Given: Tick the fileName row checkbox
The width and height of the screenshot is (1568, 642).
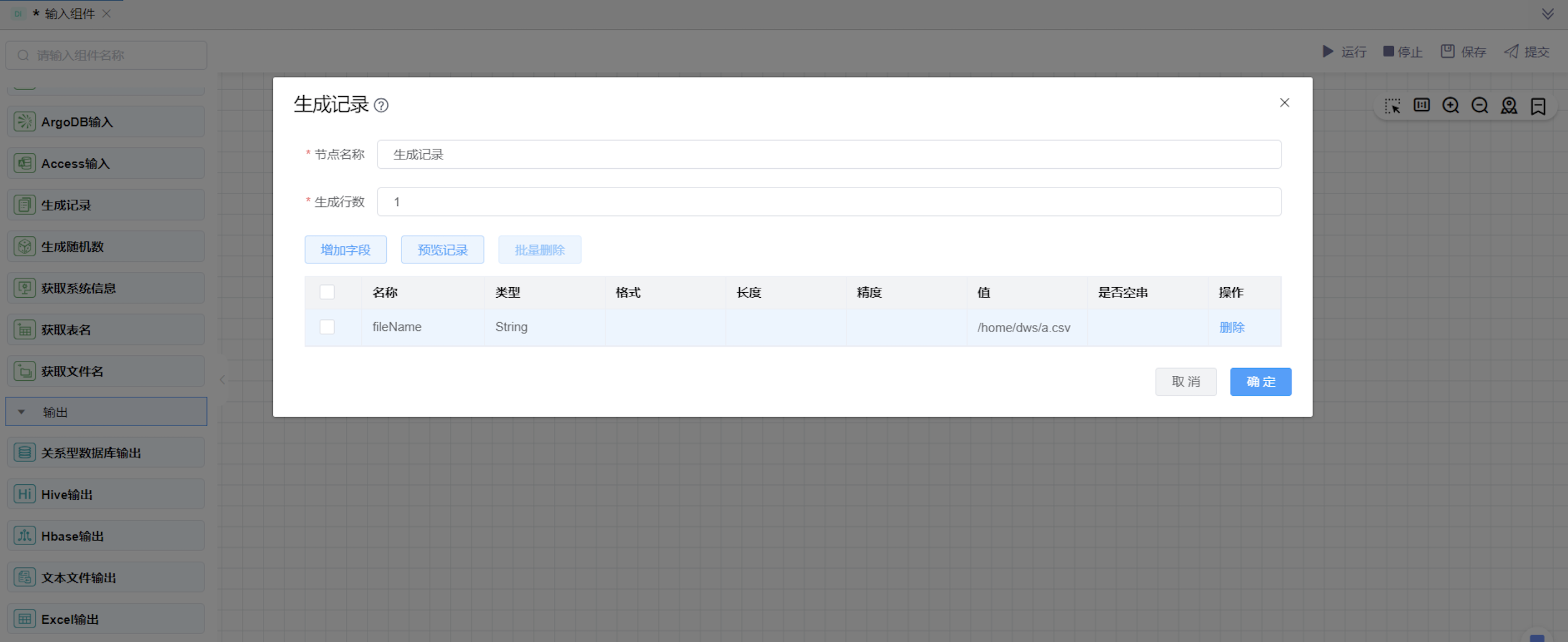Looking at the screenshot, I should point(327,327).
